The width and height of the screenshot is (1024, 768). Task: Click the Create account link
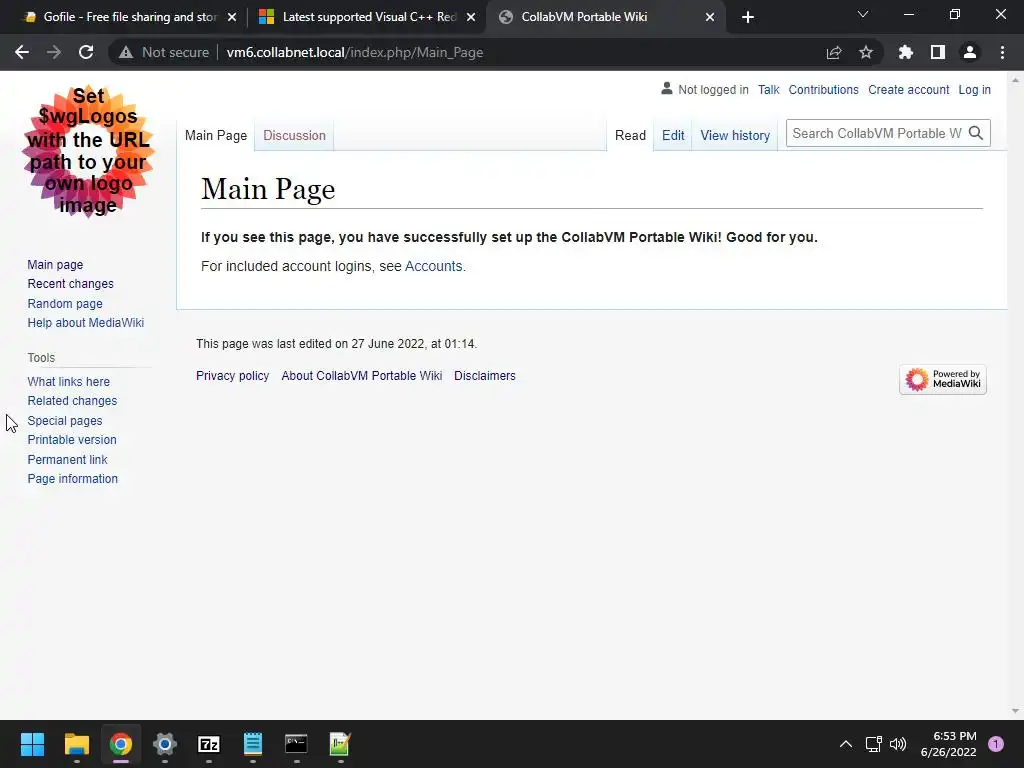pos(908,89)
